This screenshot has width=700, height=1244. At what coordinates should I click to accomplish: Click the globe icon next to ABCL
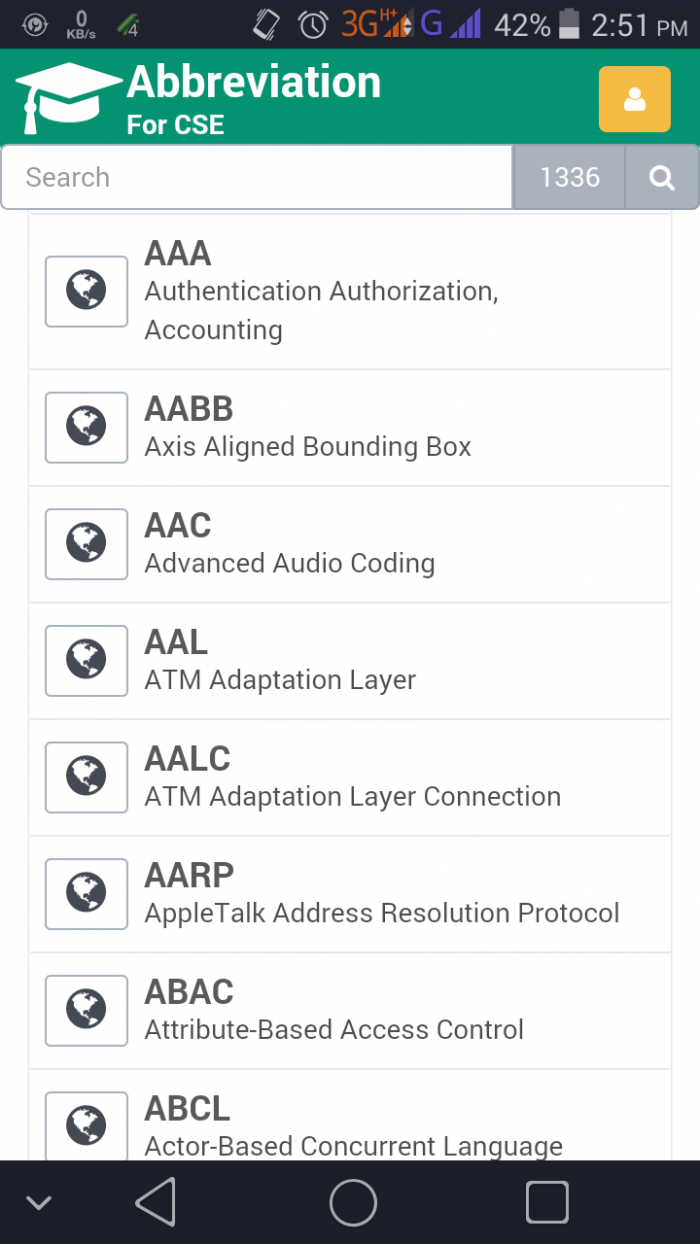click(86, 1126)
